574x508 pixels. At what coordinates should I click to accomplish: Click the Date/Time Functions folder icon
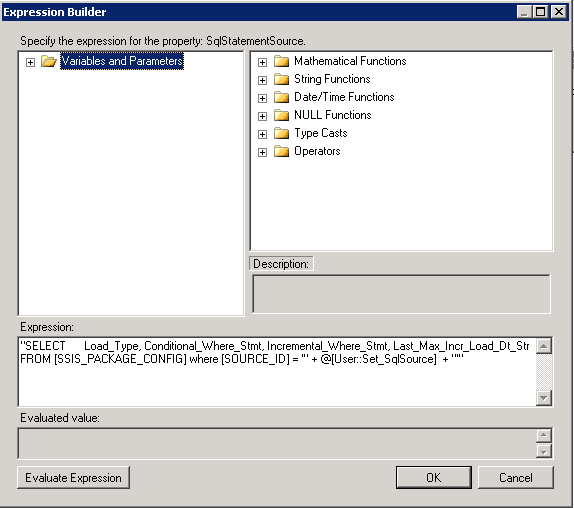[x=281, y=97]
